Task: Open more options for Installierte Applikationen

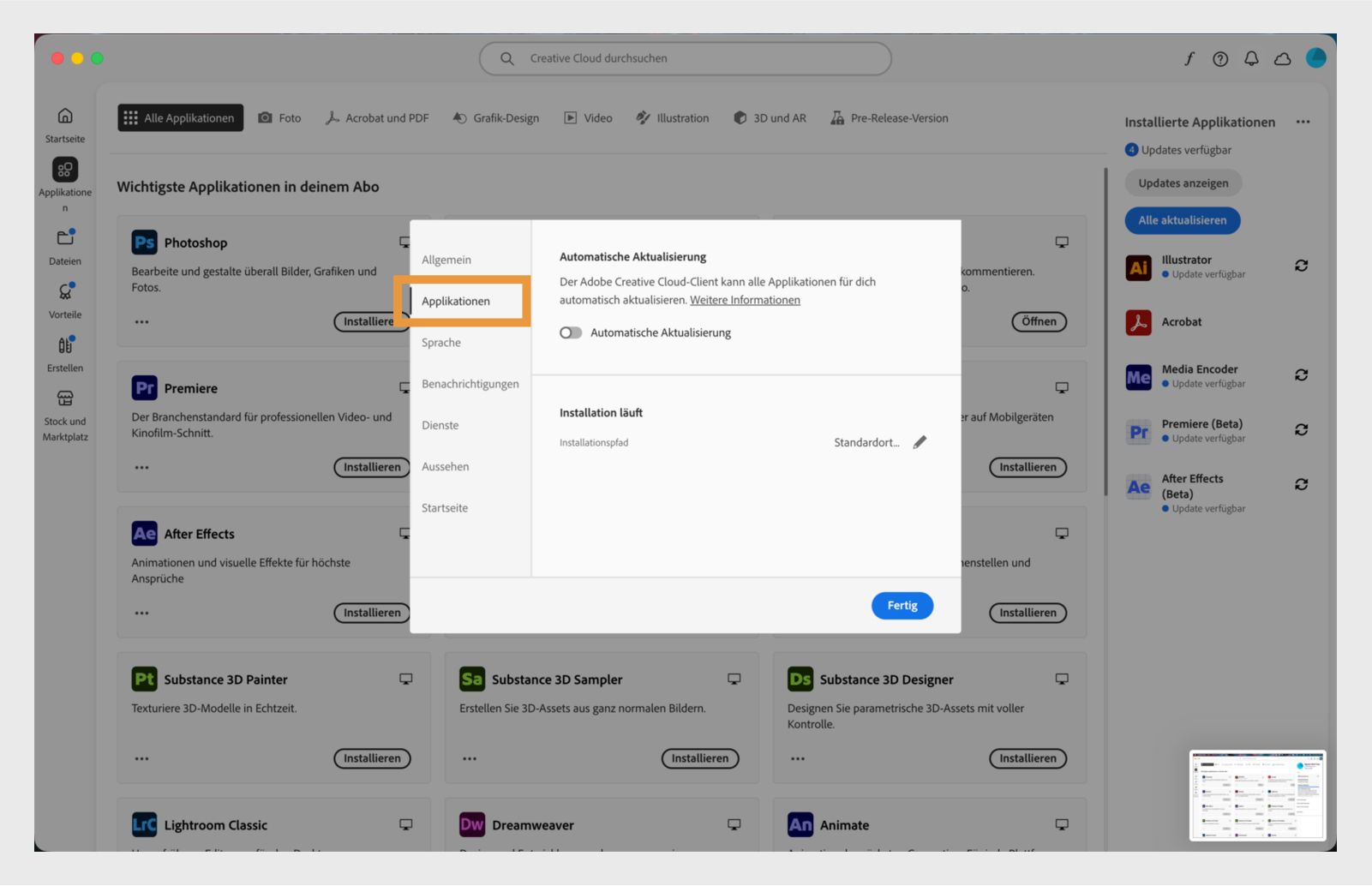Action: pos(1303,122)
